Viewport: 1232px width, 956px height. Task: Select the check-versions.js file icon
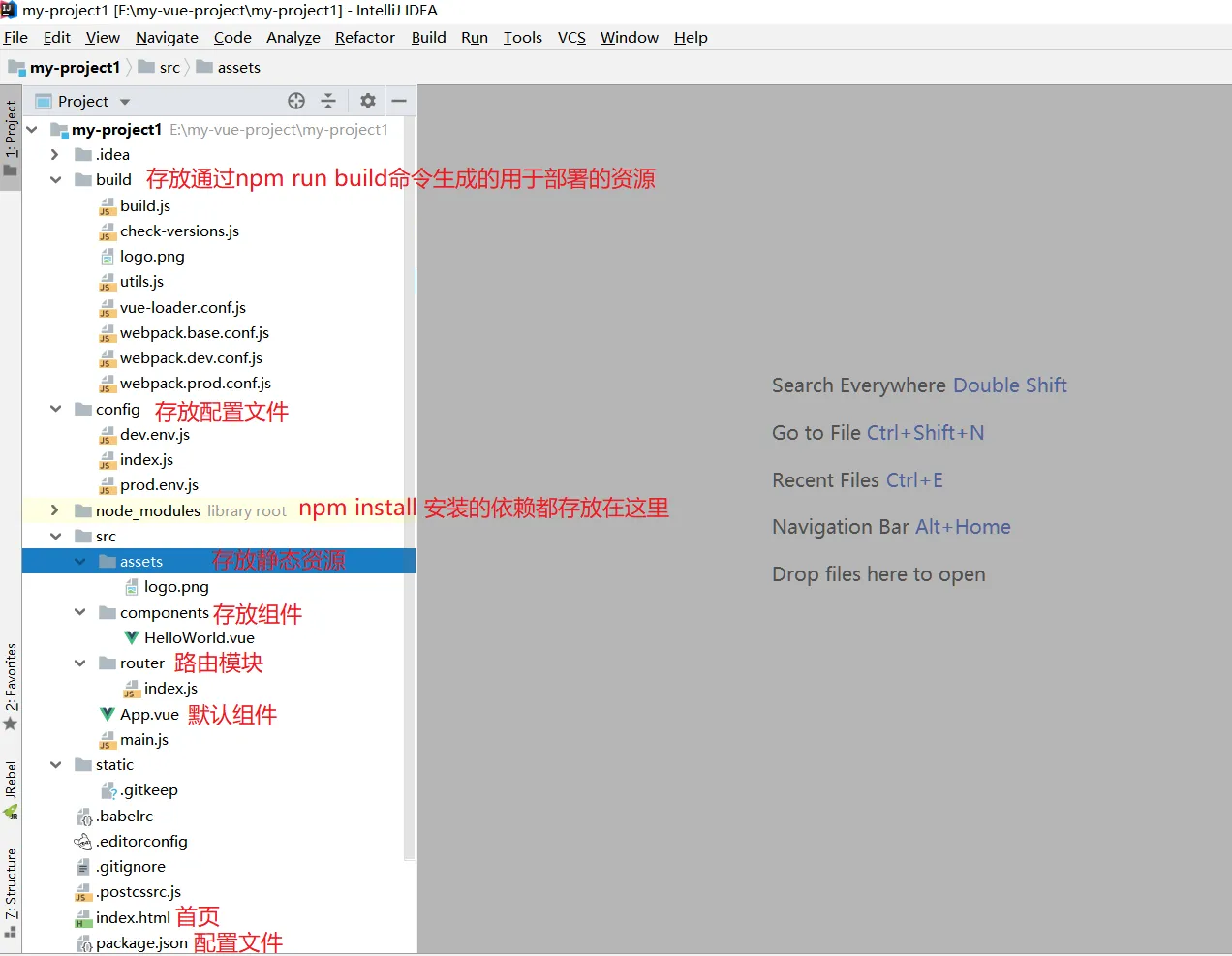pos(108,231)
